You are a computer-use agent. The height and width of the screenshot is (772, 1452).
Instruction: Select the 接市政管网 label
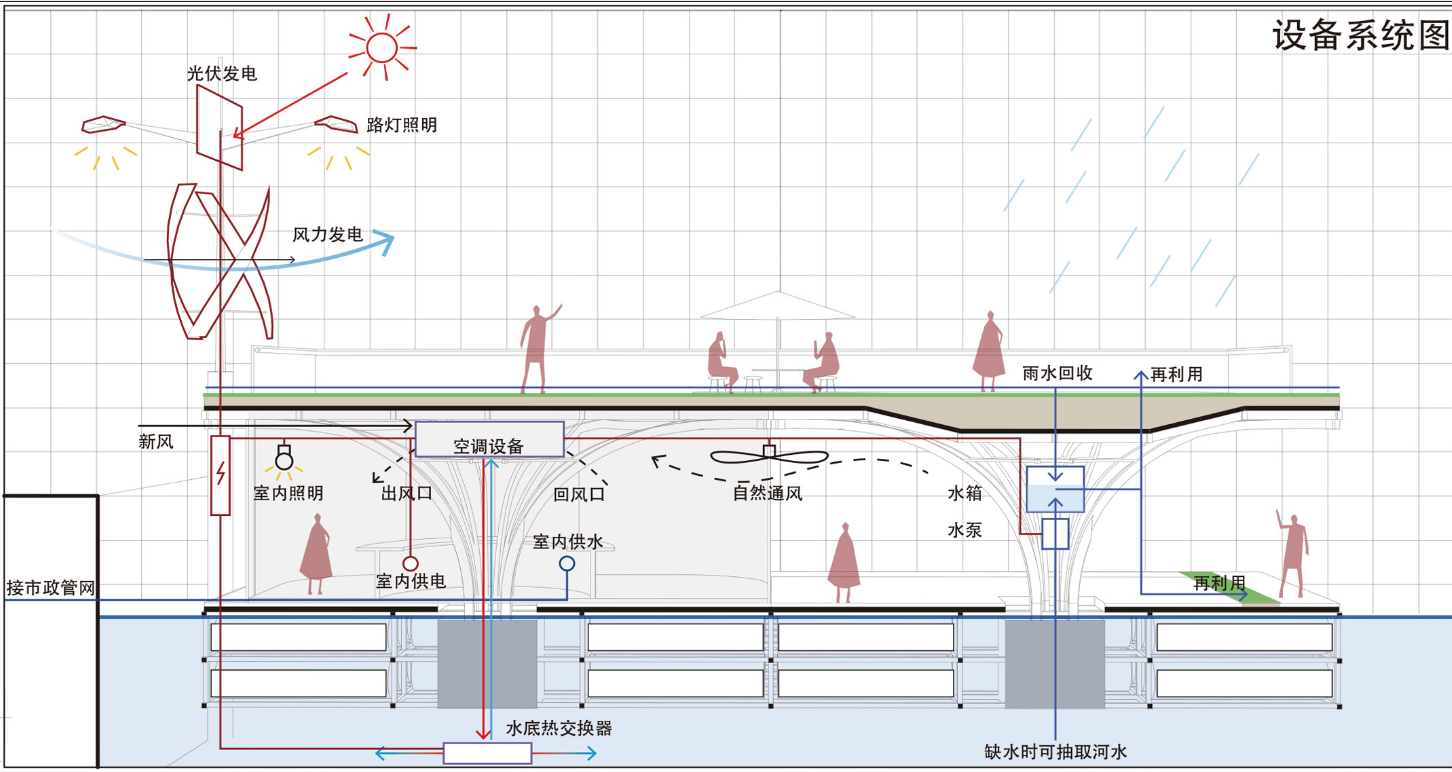point(50,588)
